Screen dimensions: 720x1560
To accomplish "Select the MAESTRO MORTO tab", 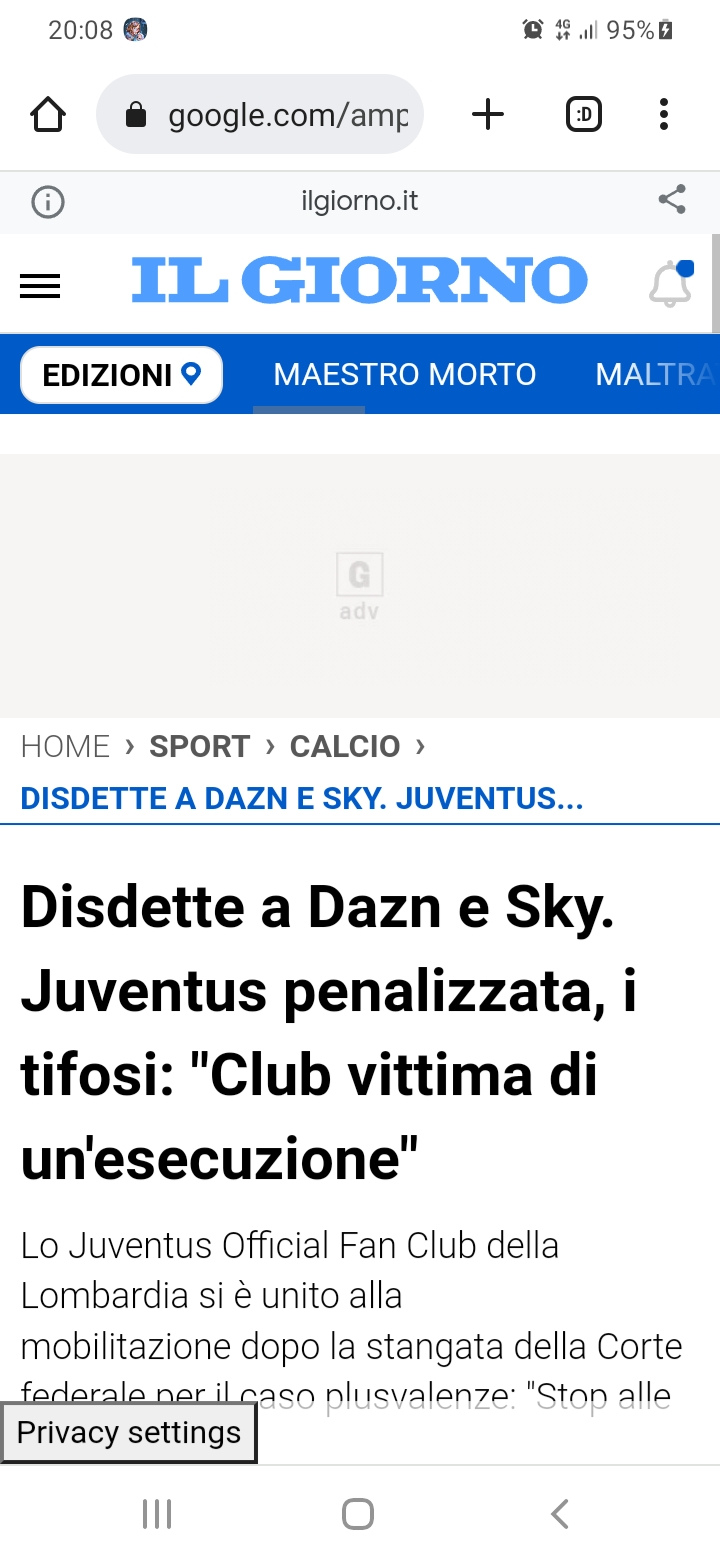I will (x=405, y=374).
